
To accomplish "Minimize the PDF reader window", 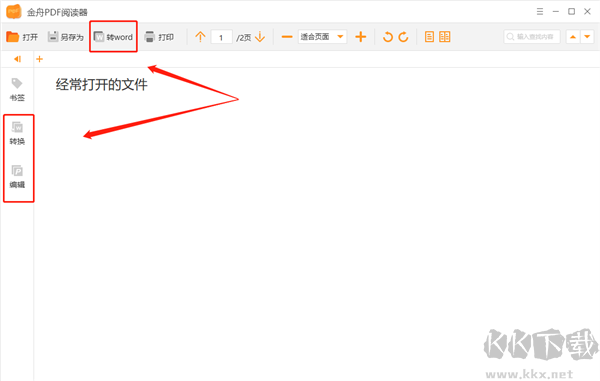I will tap(556, 11).
